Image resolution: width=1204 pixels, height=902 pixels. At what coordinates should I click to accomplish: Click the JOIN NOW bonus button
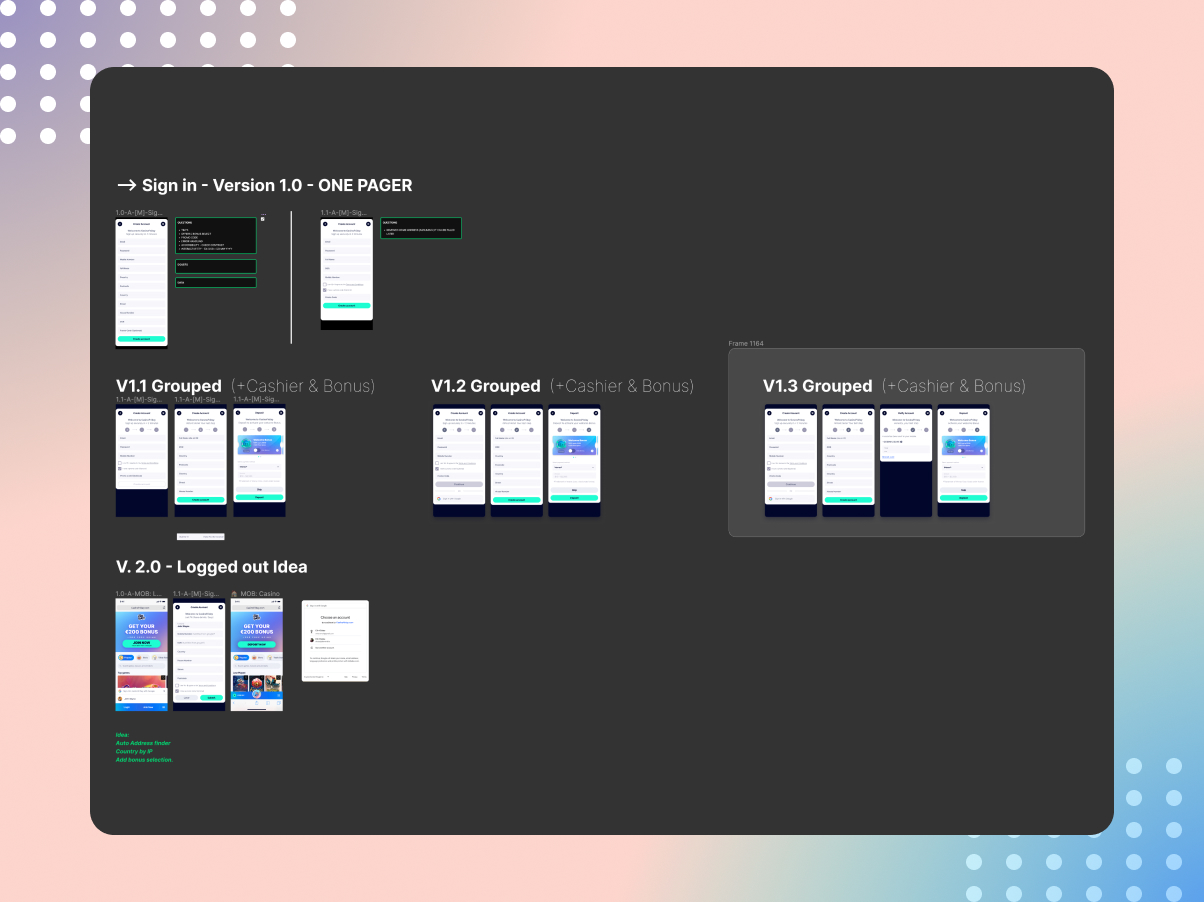[142, 643]
